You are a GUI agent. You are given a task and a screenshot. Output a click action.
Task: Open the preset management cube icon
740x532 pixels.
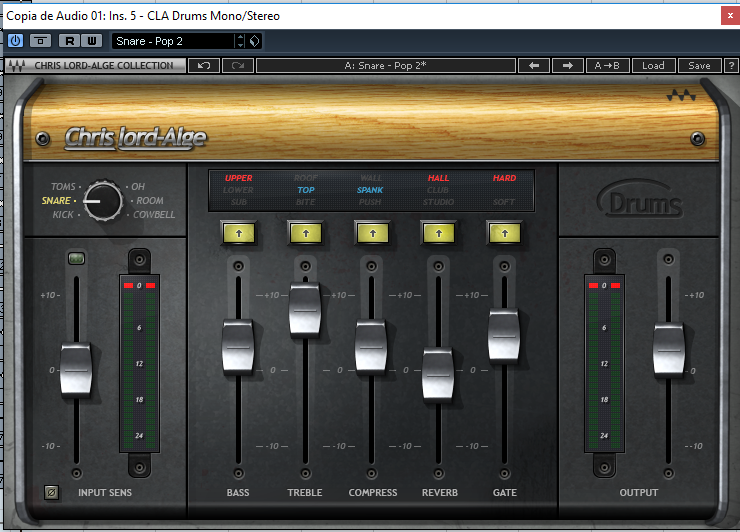click(x=255, y=41)
